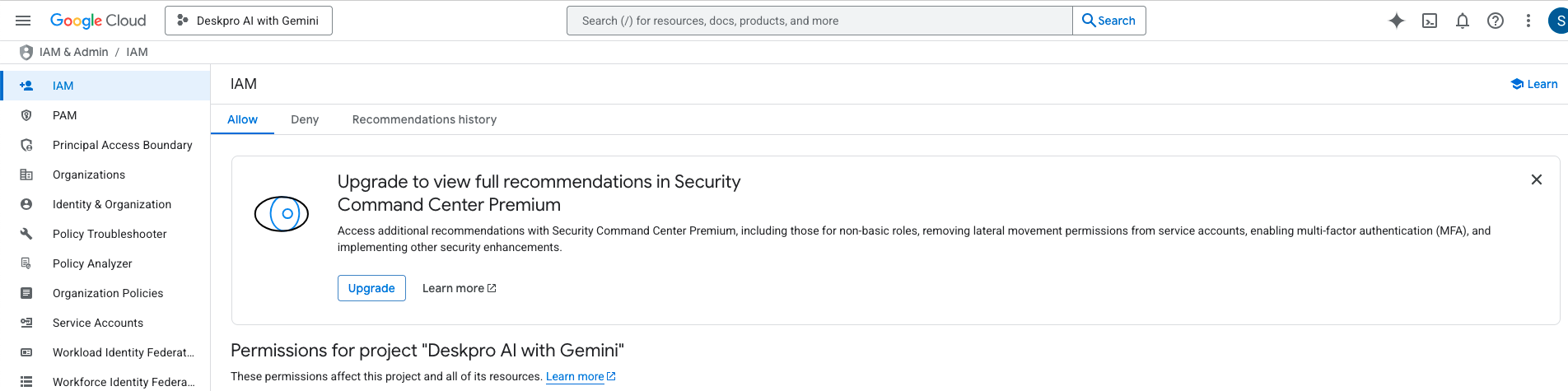Go to Service Accounts in sidebar

pyautogui.click(x=98, y=323)
